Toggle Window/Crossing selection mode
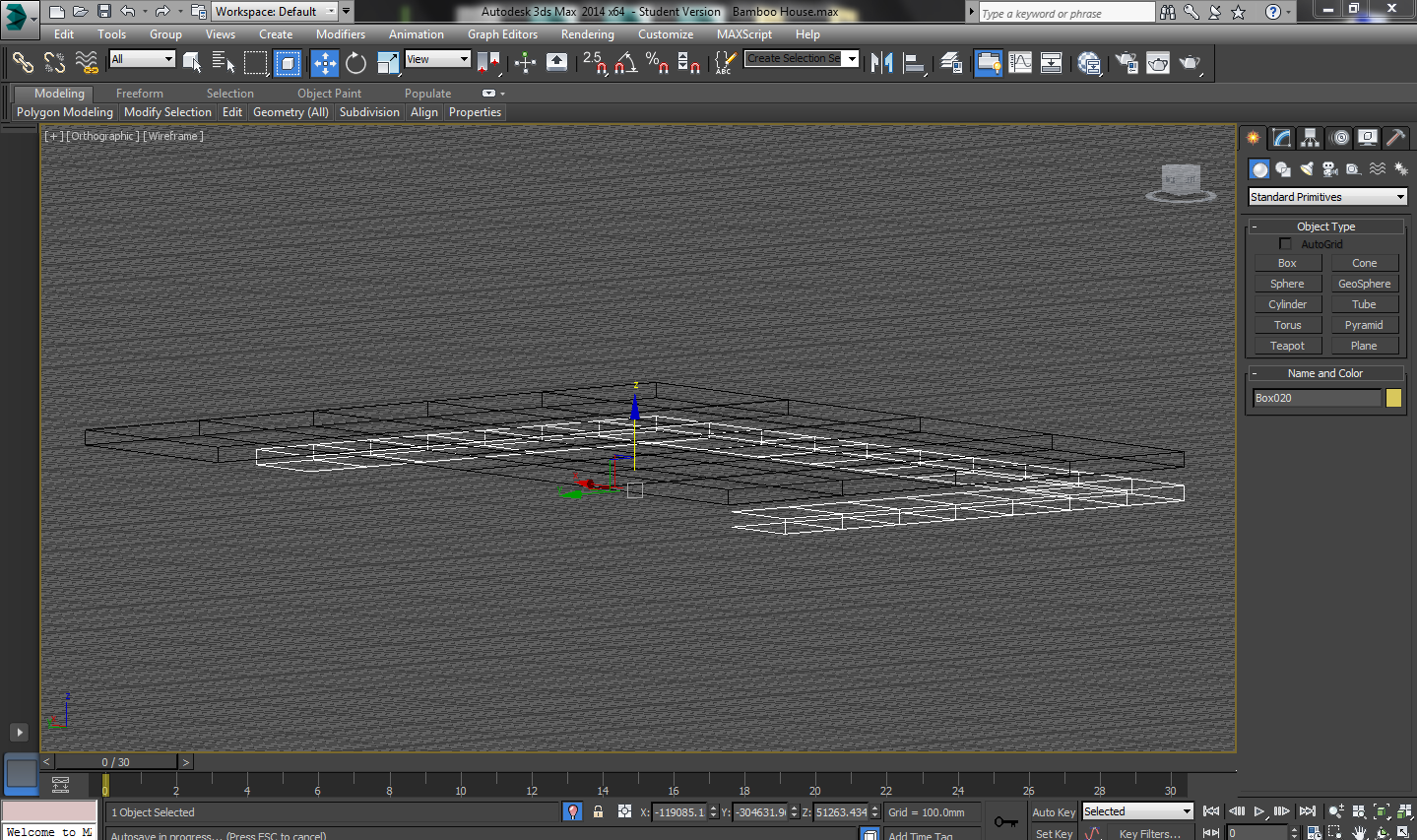Viewport: 1417px width, 840px height. coord(288,63)
